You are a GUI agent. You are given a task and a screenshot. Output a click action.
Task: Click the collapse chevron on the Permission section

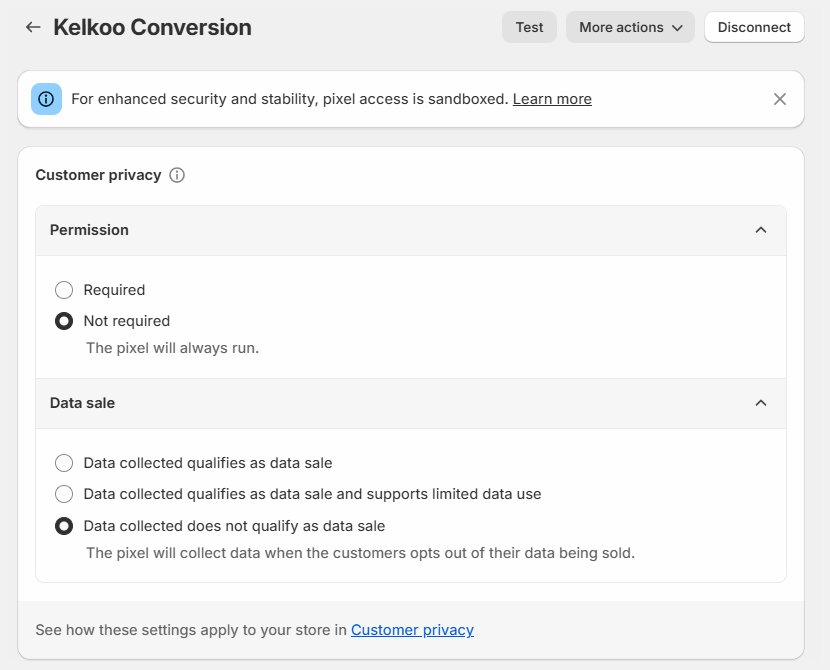pos(762,229)
